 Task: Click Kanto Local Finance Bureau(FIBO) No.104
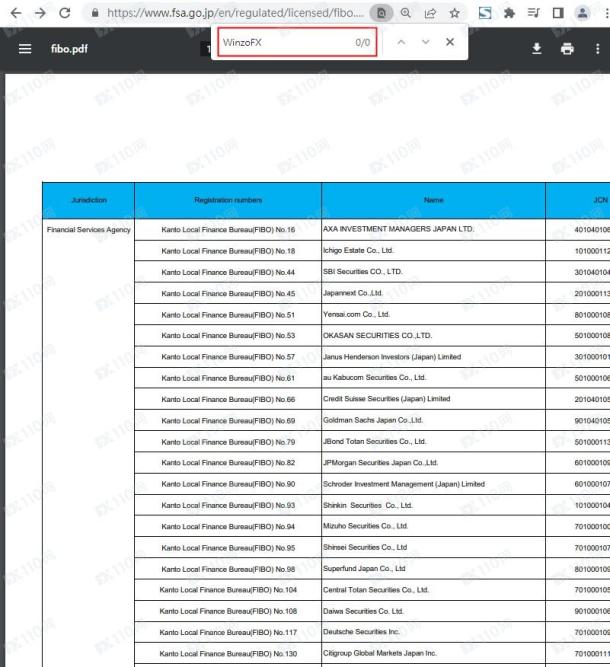(228, 590)
